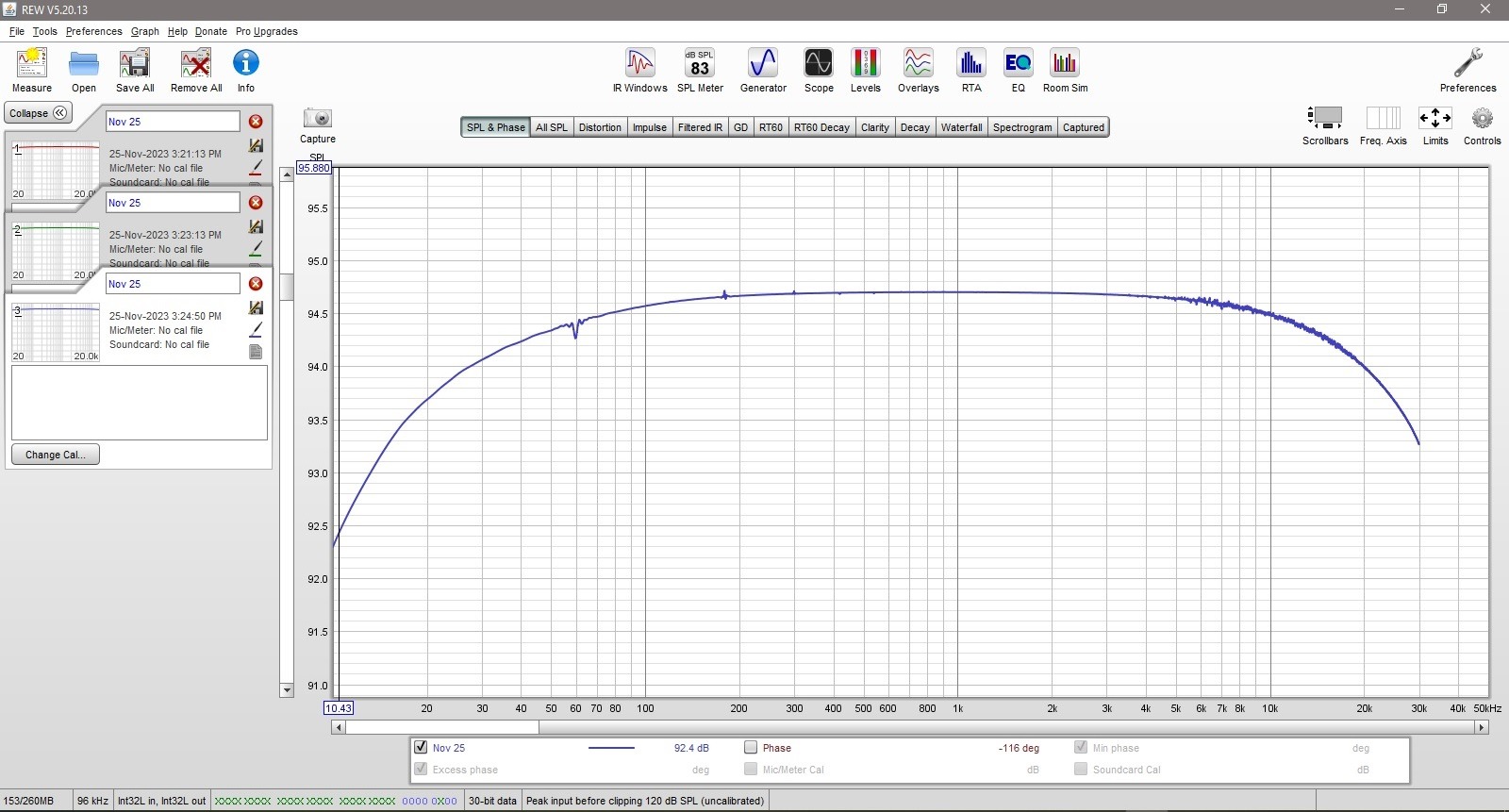Open IR Windows tool
This screenshot has width=1509, height=812.
[x=640, y=63]
